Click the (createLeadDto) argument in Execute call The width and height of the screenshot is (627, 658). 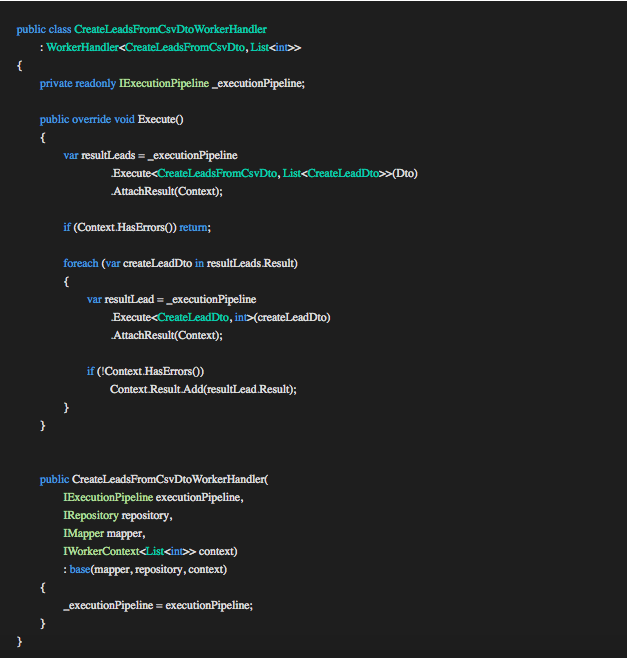coord(293,317)
